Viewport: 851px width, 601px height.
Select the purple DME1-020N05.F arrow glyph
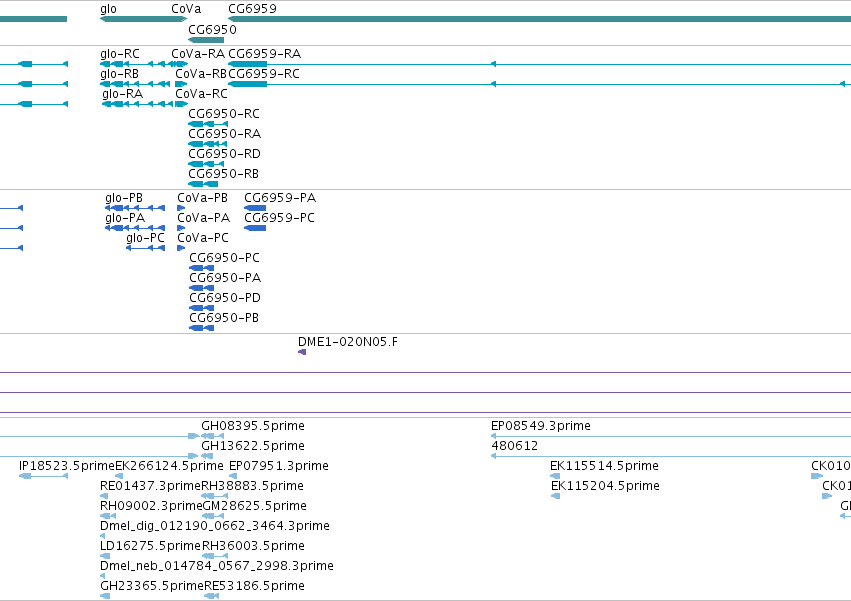(x=302, y=352)
